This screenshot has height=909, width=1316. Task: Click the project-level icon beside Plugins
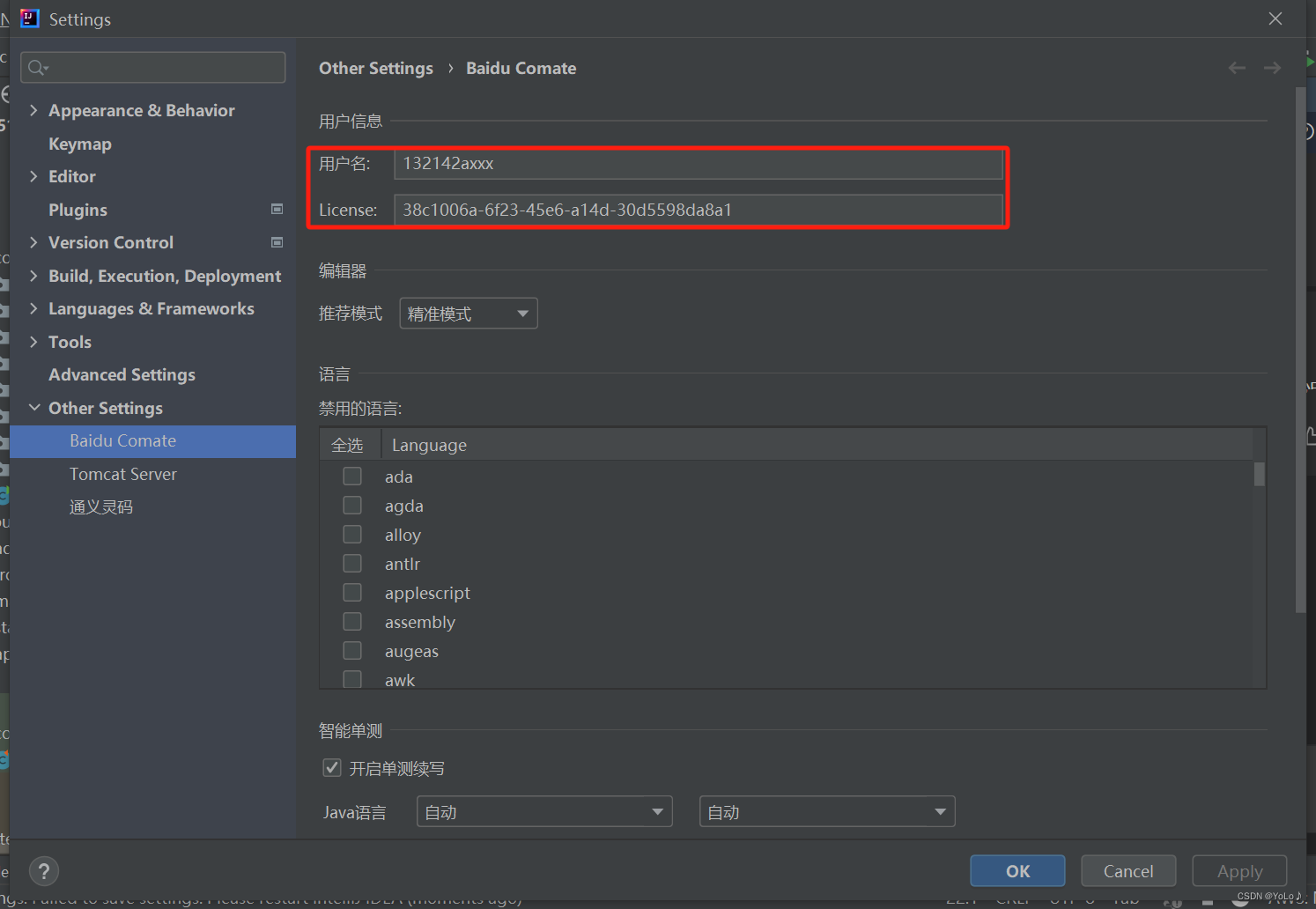tap(277, 209)
